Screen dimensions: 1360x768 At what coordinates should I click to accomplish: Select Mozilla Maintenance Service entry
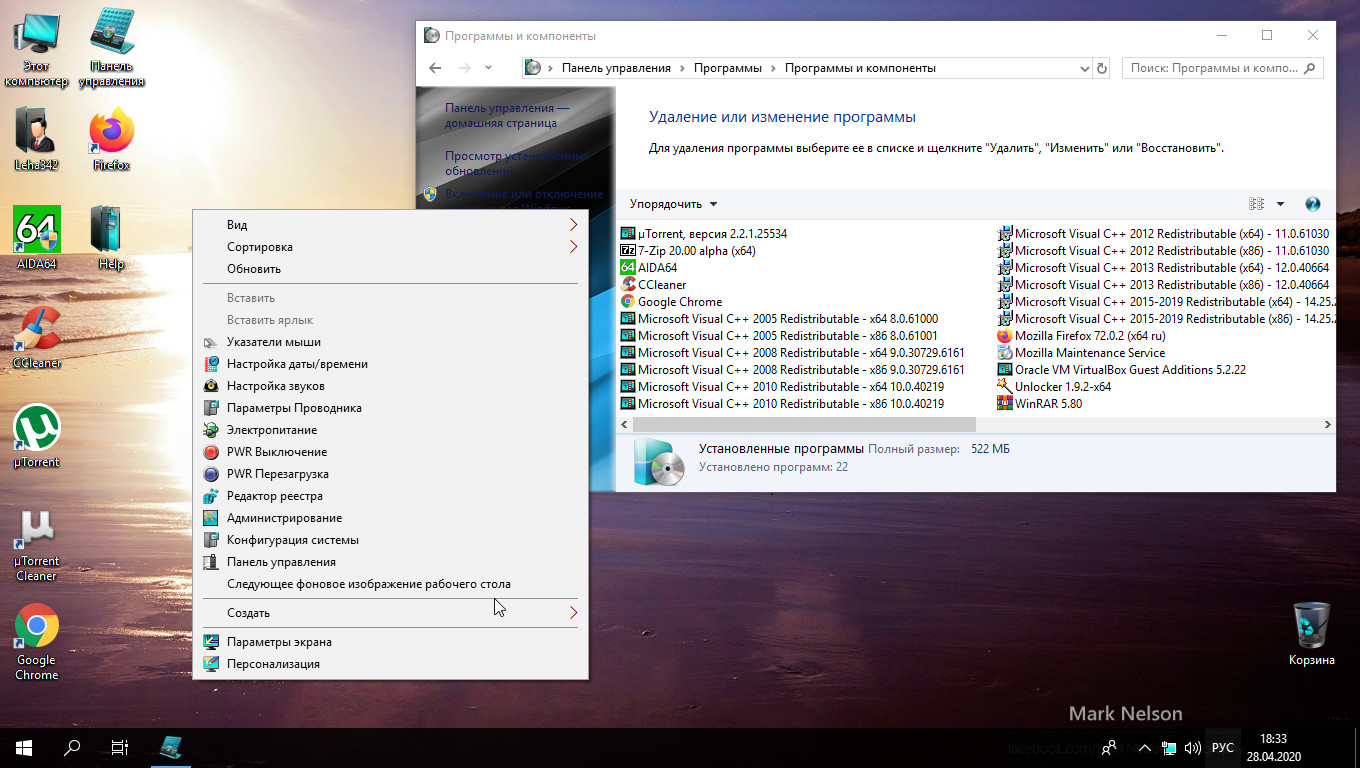coord(1081,353)
